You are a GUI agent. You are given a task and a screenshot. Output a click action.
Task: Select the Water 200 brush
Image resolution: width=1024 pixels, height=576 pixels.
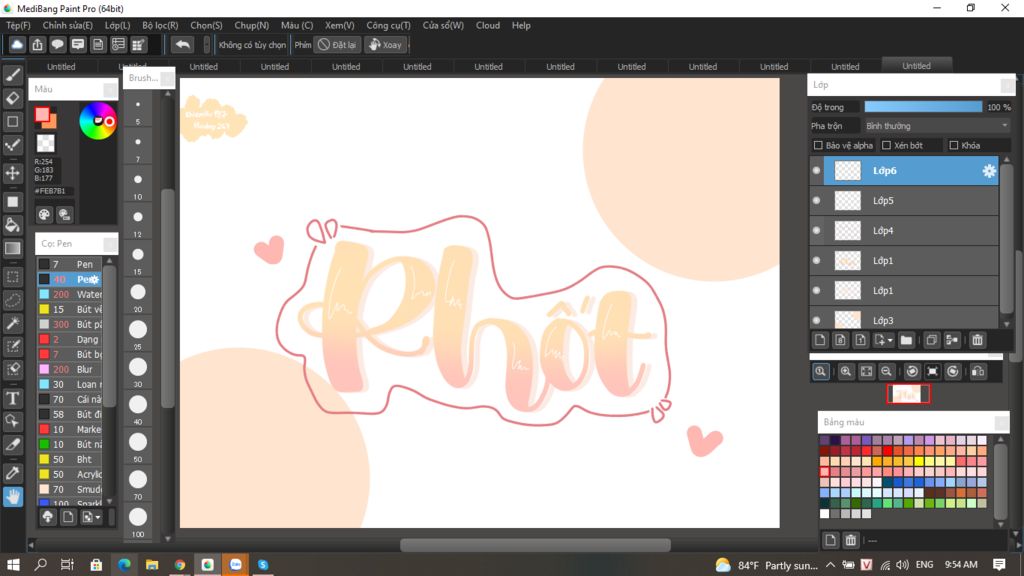[x=70, y=295]
